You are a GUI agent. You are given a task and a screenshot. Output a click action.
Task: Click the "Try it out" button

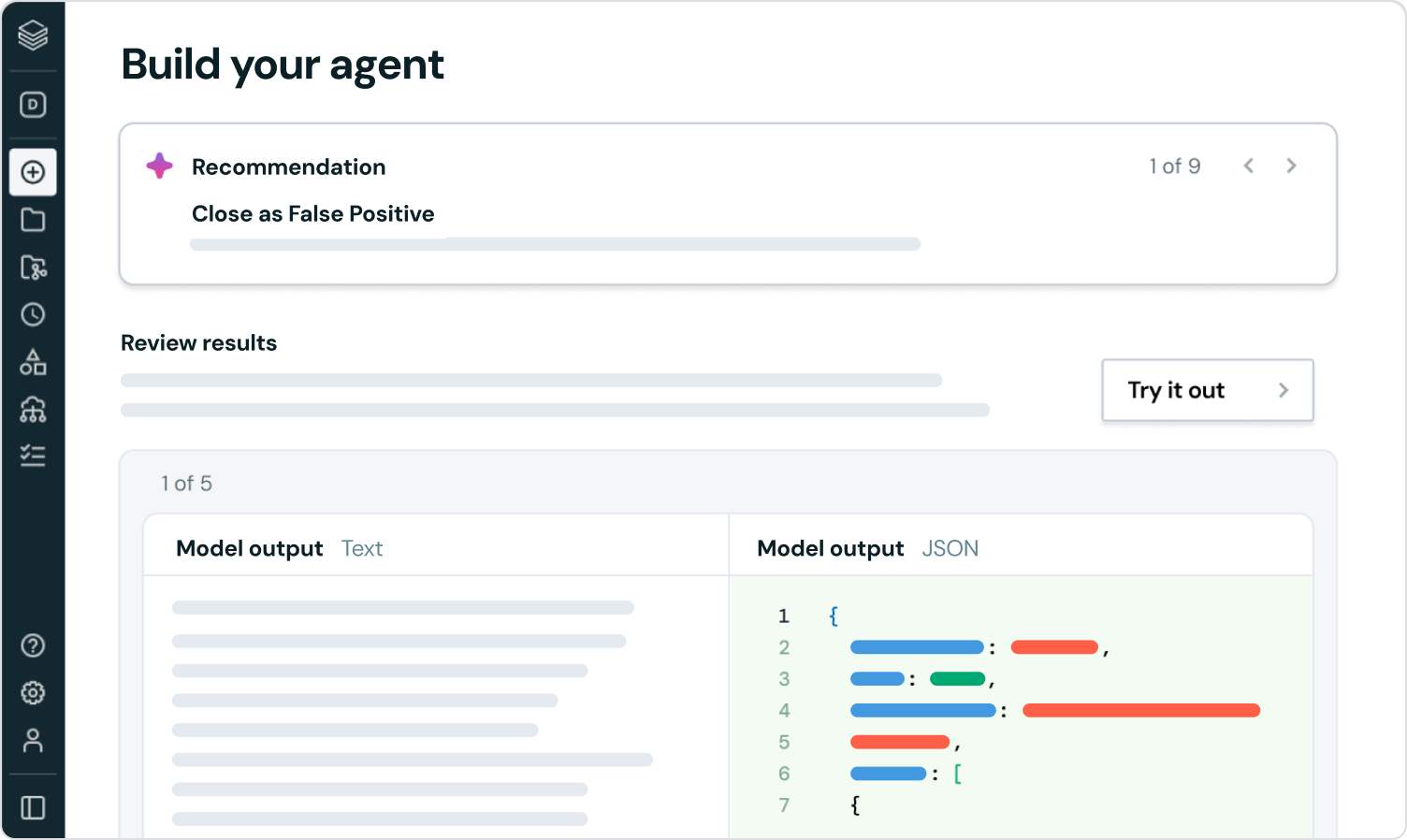[x=1207, y=390]
